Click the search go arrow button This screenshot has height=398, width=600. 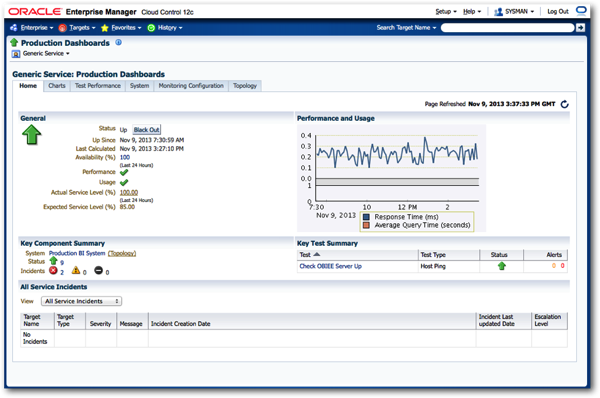580,28
